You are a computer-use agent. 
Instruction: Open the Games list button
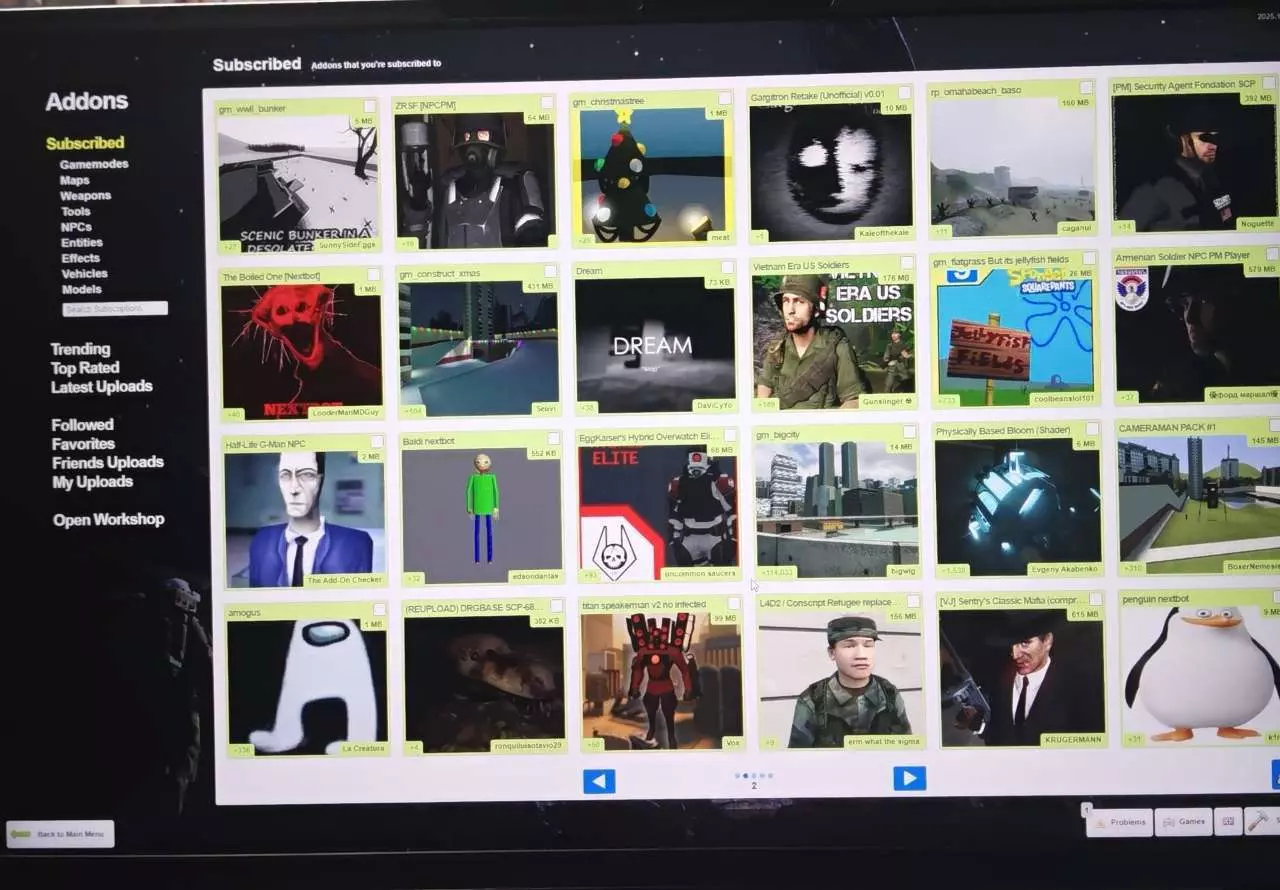point(1184,822)
